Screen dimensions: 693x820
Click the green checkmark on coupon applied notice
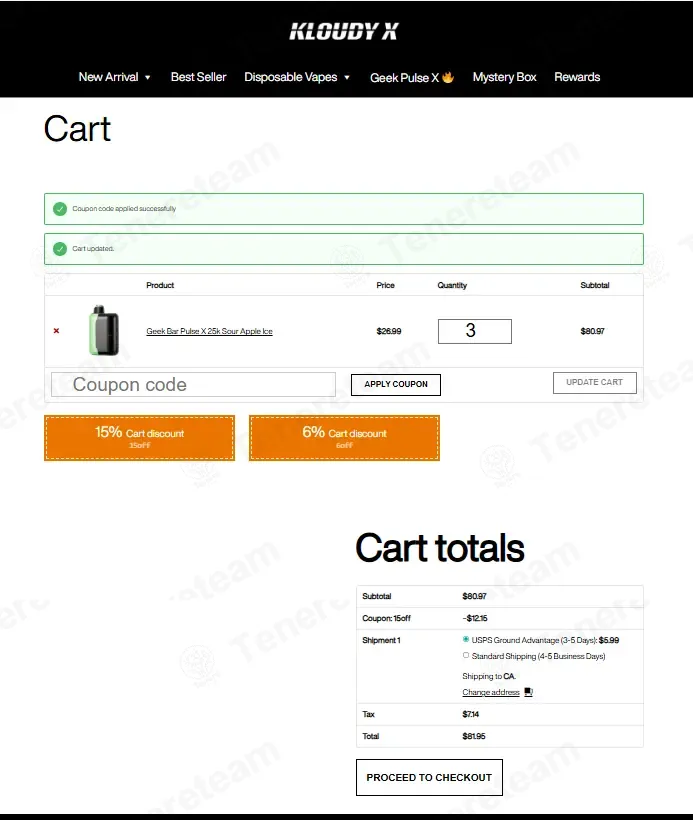click(x=60, y=209)
